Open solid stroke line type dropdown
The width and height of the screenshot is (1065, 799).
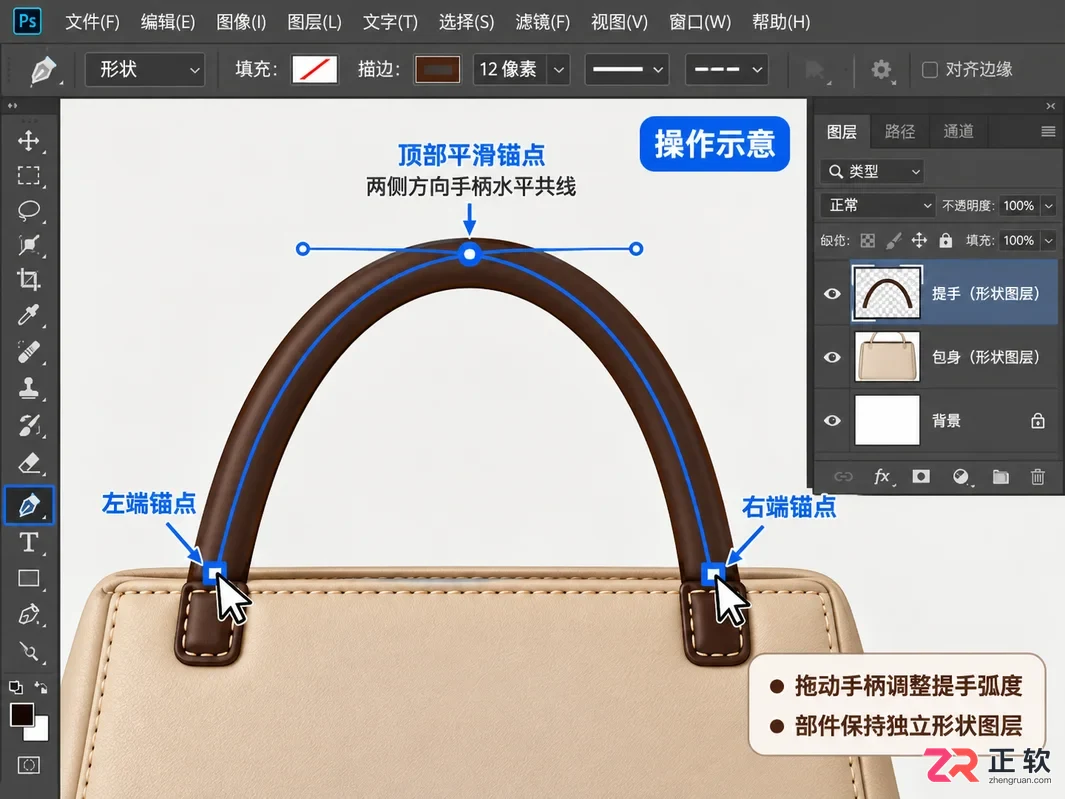pos(626,69)
